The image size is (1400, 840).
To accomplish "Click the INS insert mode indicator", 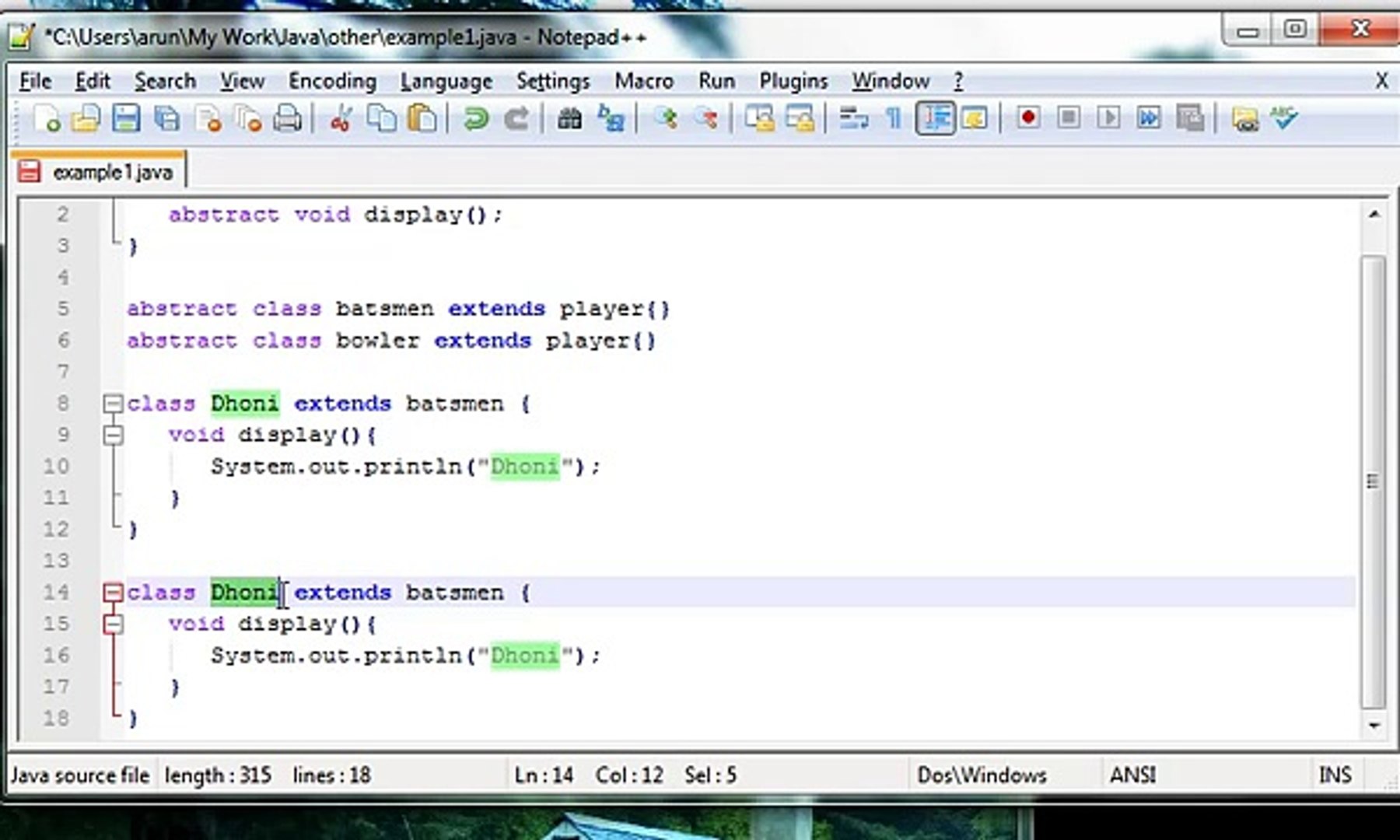I will click(x=1335, y=775).
